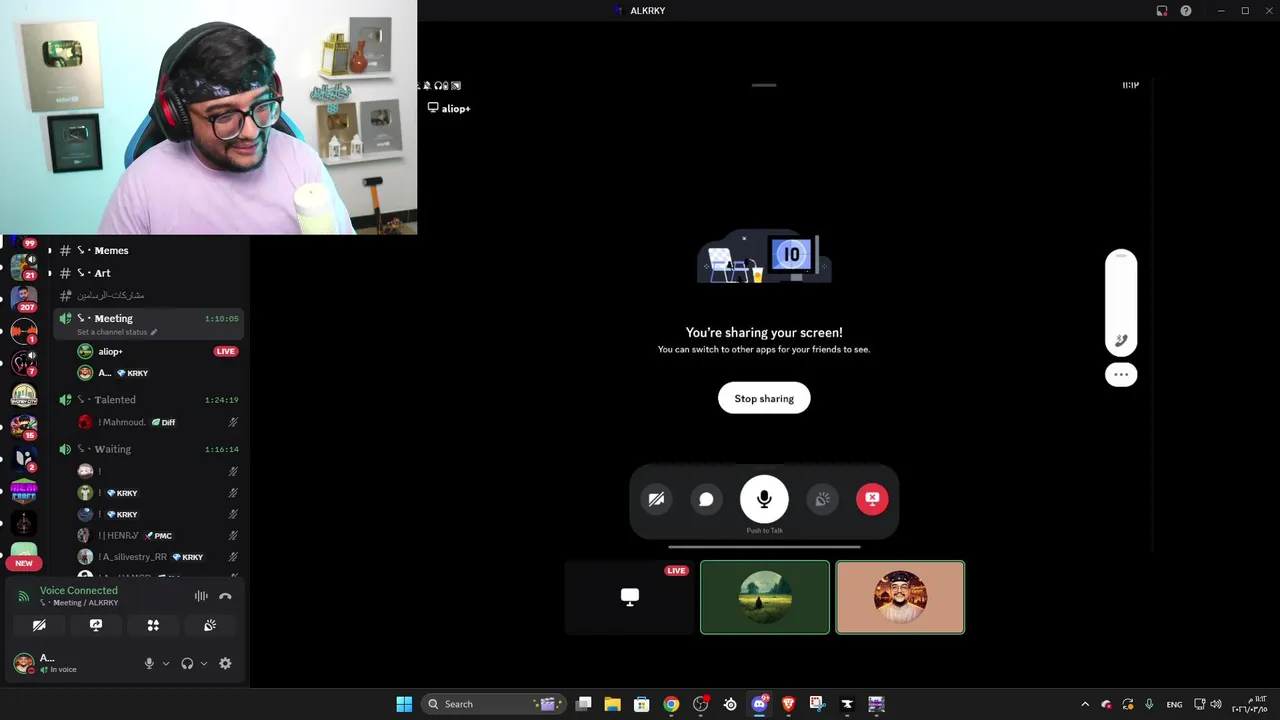Toggle noise suppression waveform icon
Screen dimensions: 1280x720
pyautogui.click(x=201, y=596)
